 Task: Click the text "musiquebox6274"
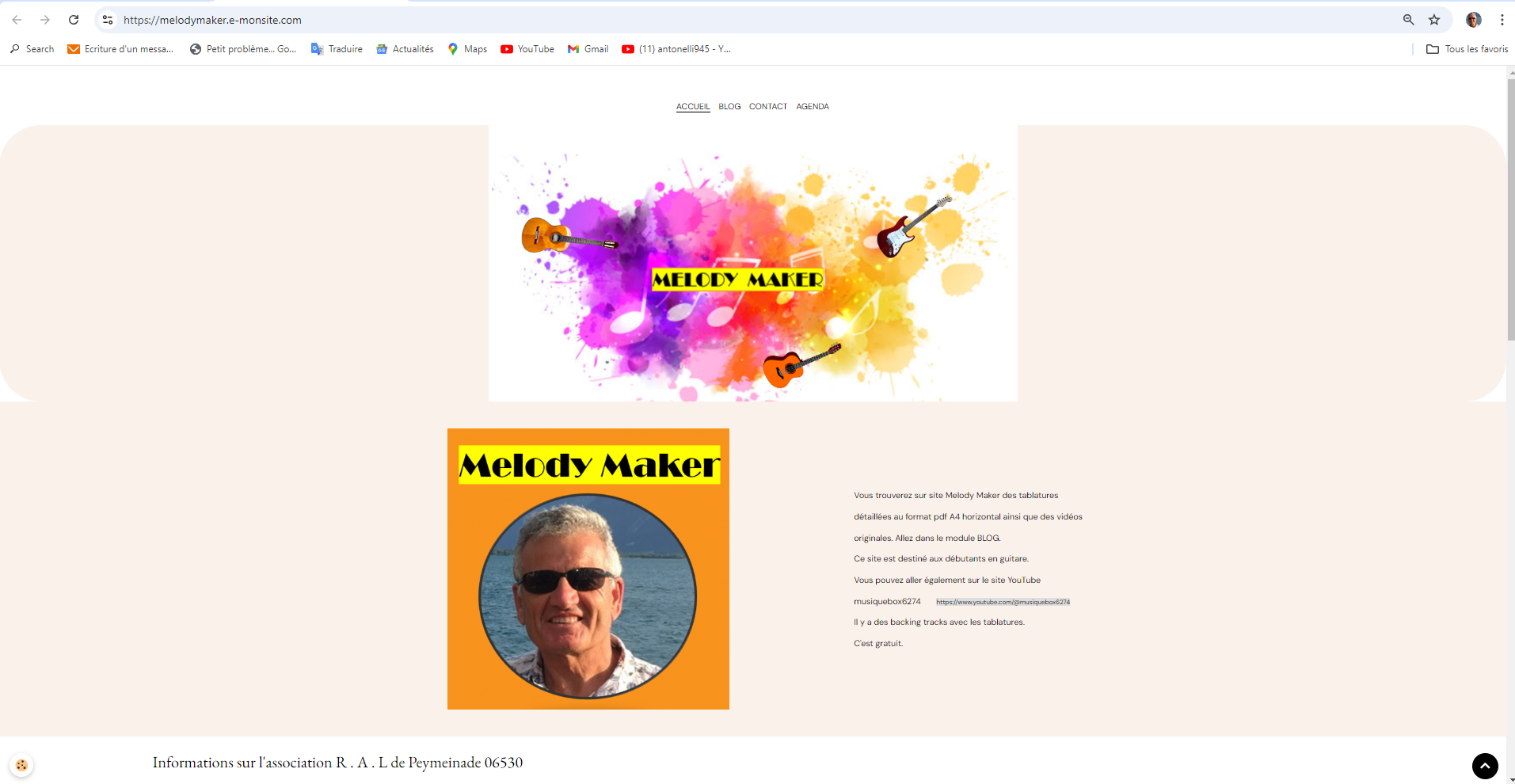click(887, 601)
